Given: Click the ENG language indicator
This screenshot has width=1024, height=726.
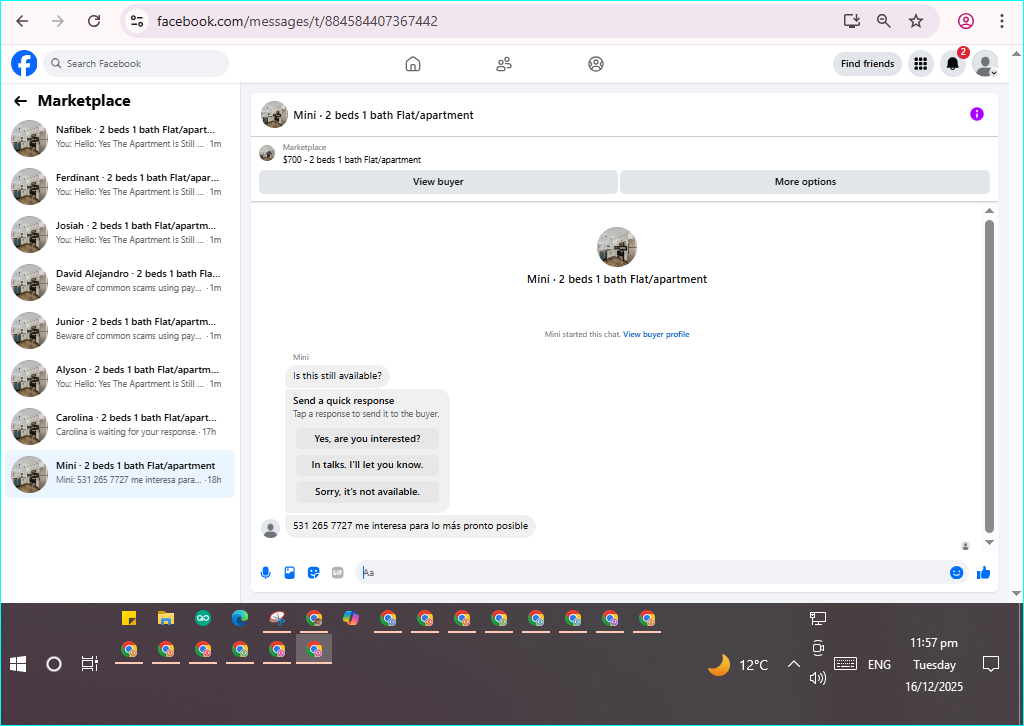Looking at the screenshot, I should click(879, 665).
